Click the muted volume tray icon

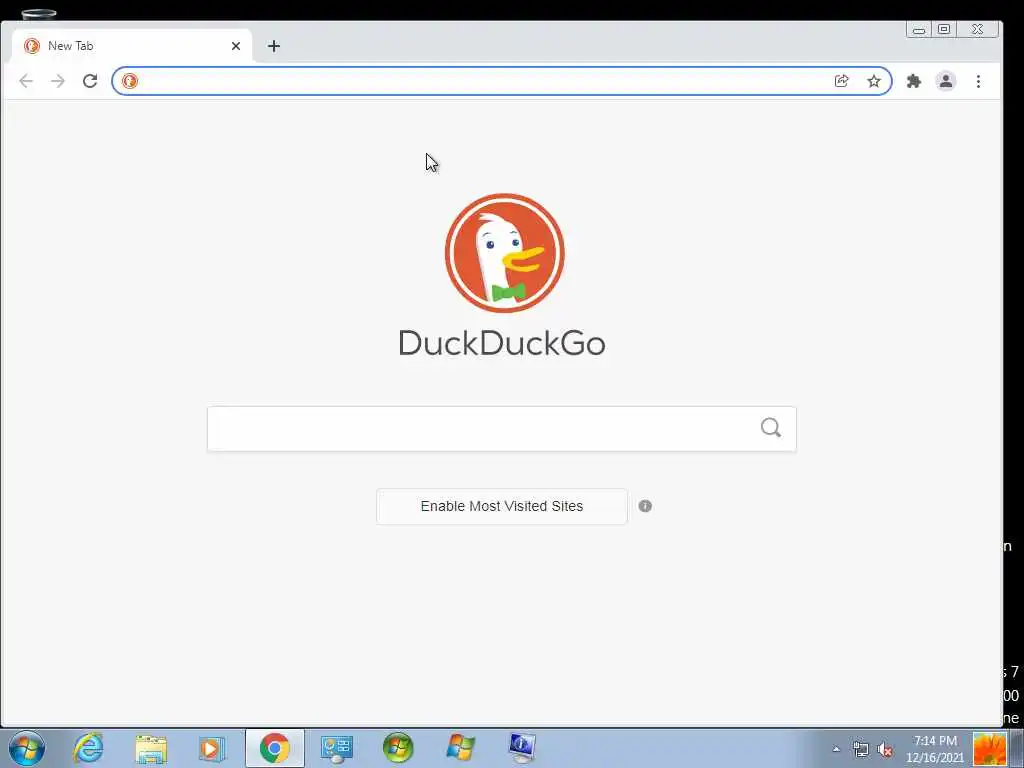click(x=886, y=750)
